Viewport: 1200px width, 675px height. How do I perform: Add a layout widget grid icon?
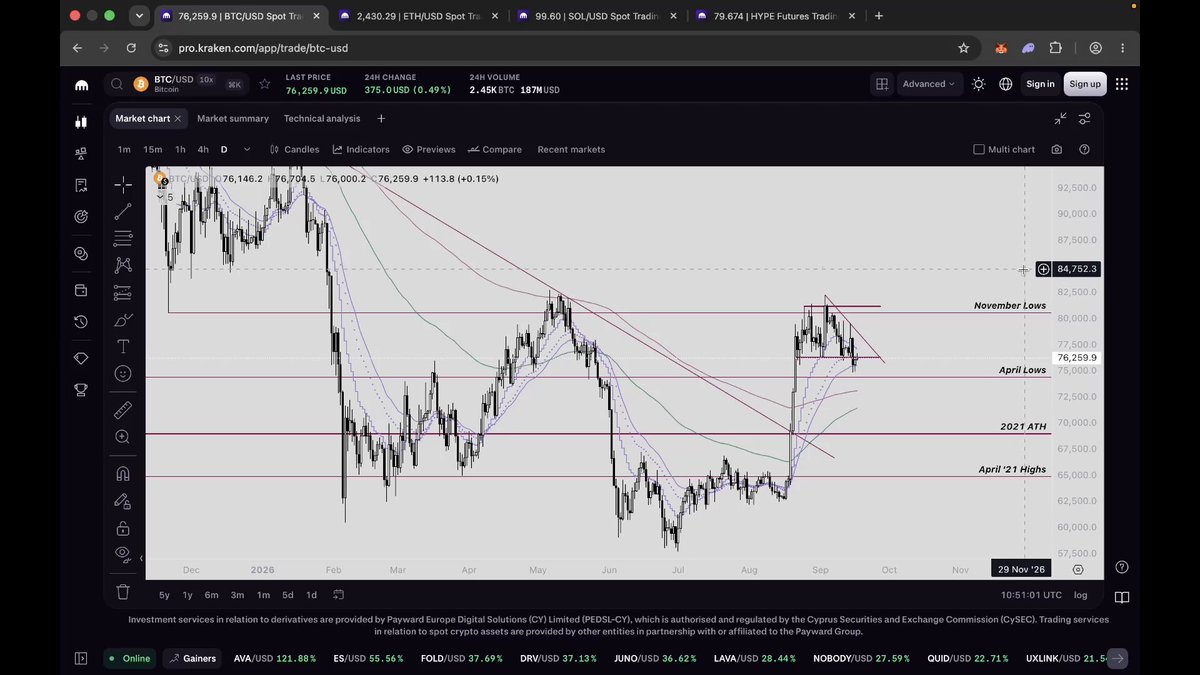[882, 84]
